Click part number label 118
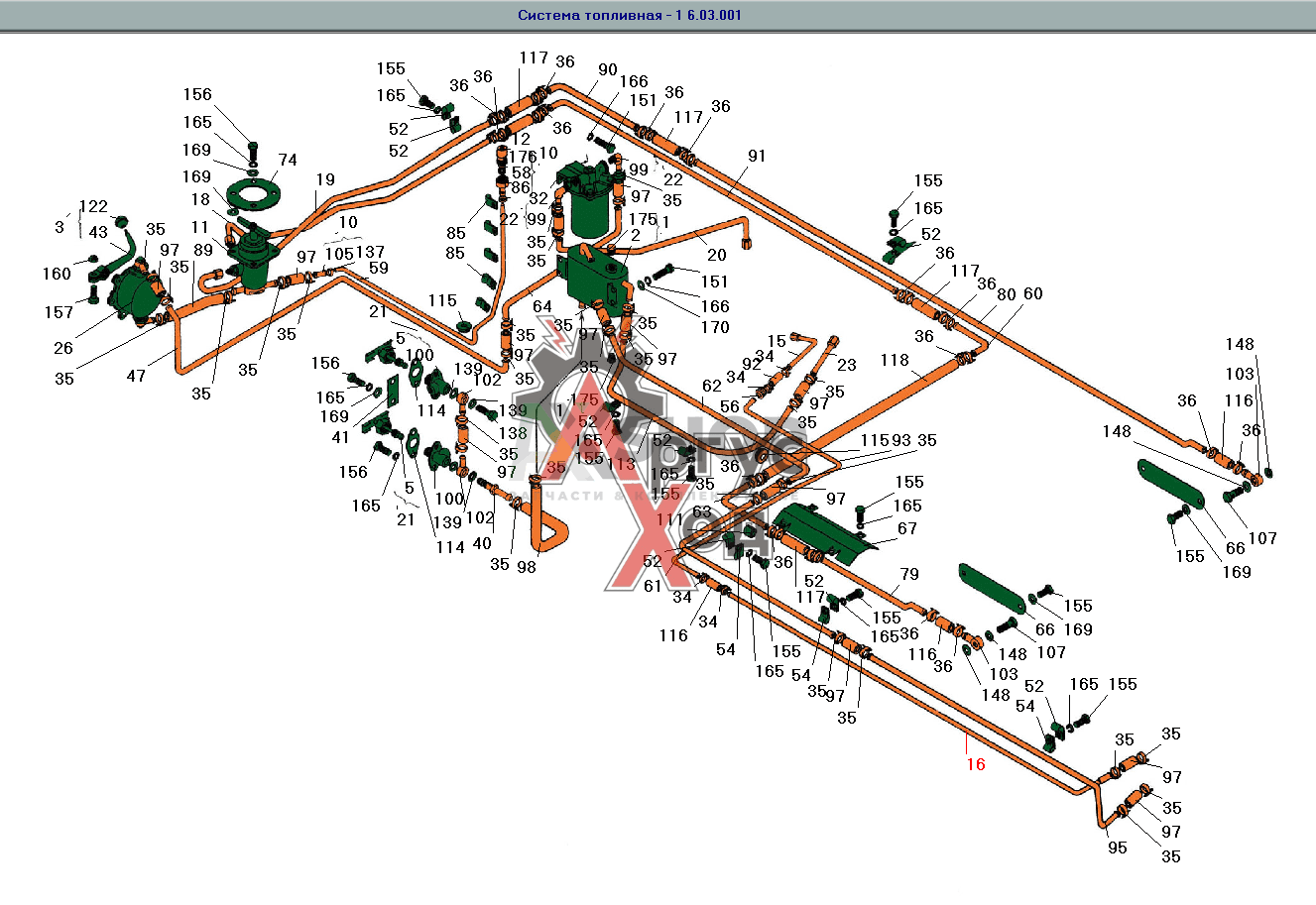The height and width of the screenshot is (905, 1316). click(895, 360)
